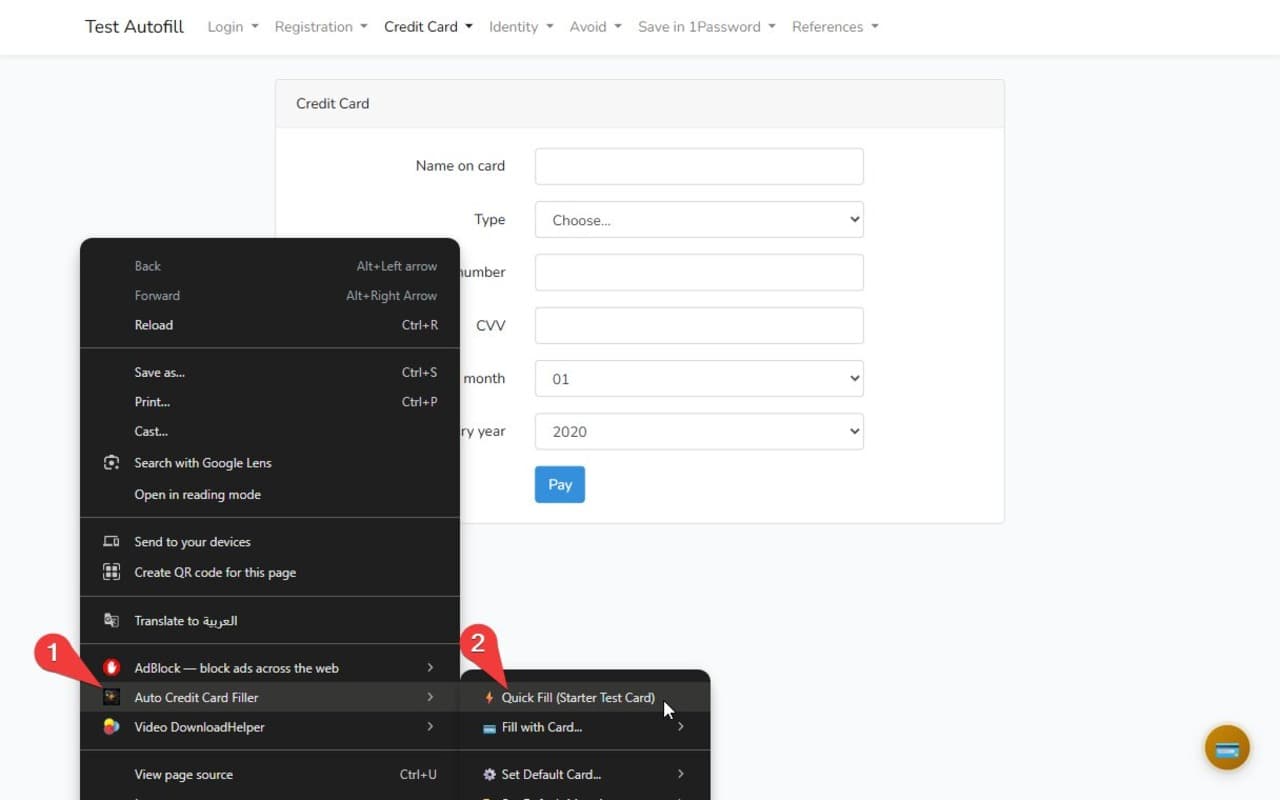This screenshot has width=1280, height=800.
Task: Expand the Fill with Card submenu arrow
Action: click(681, 727)
